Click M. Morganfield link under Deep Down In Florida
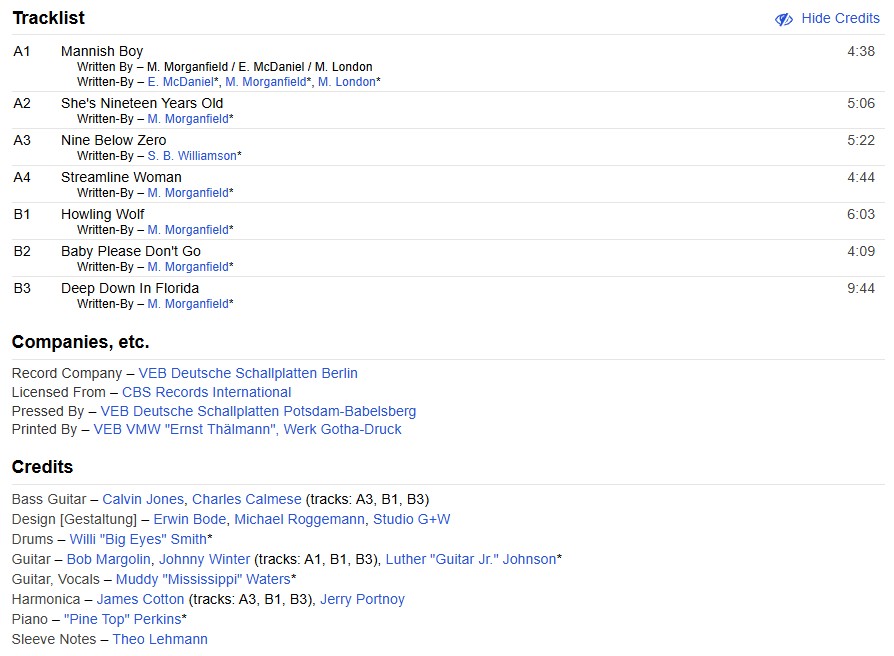 (x=188, y=304)
